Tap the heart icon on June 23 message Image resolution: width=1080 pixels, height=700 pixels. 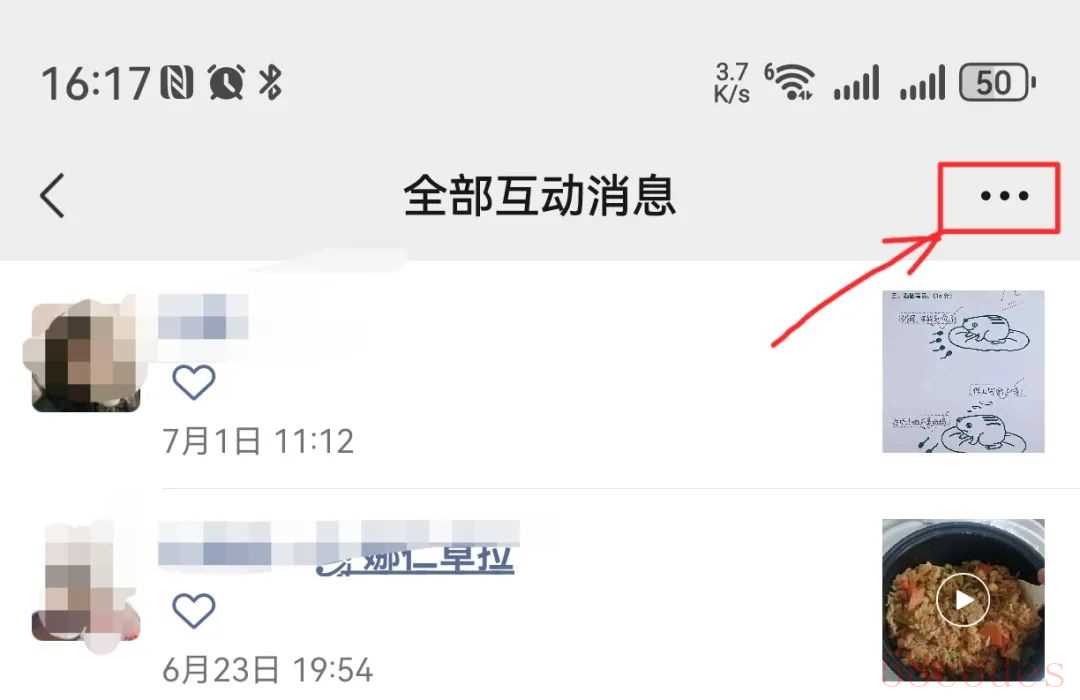coord(194,610)
